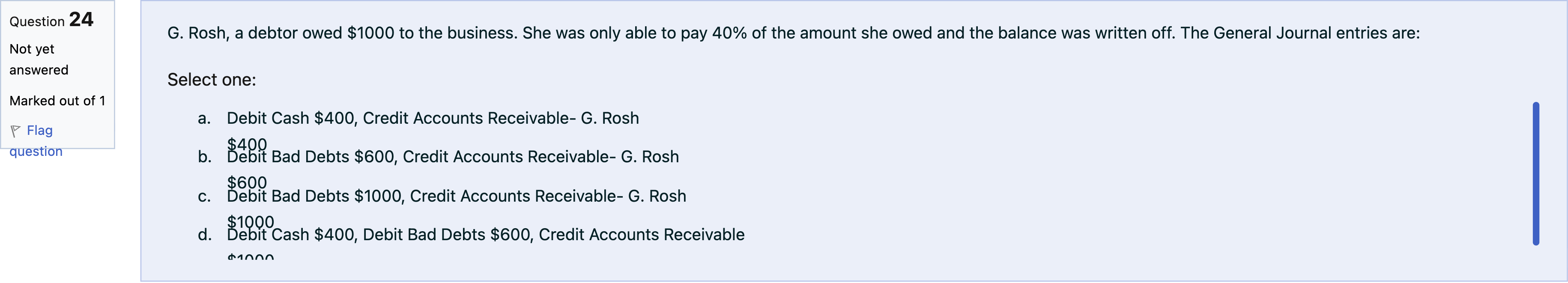Click the blue vertical scrollbar on the right
This screenshot has width=1568, height=283.
point(1535,173)
